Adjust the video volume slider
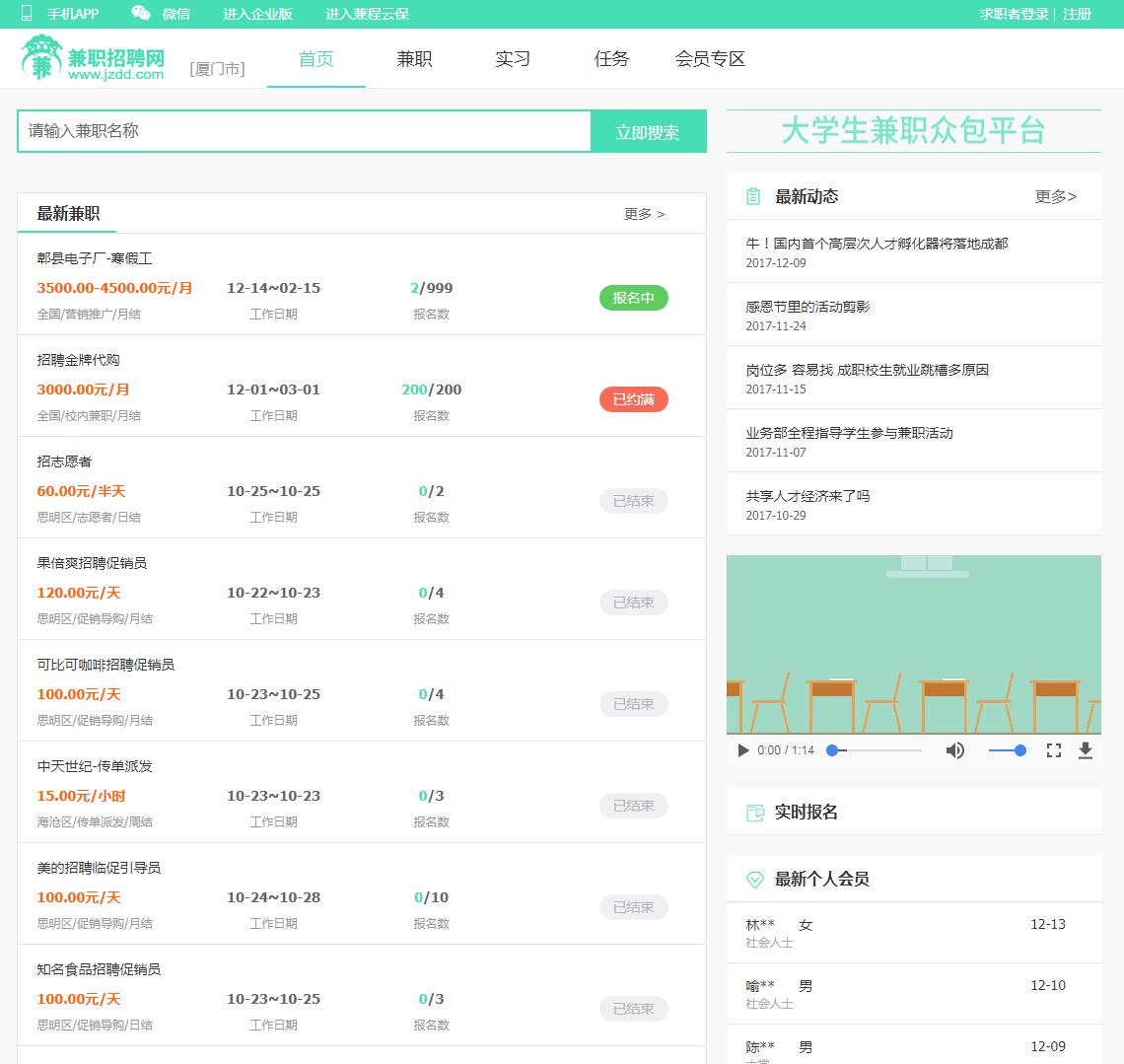 pyautogui.click(x=1007, y=750)
